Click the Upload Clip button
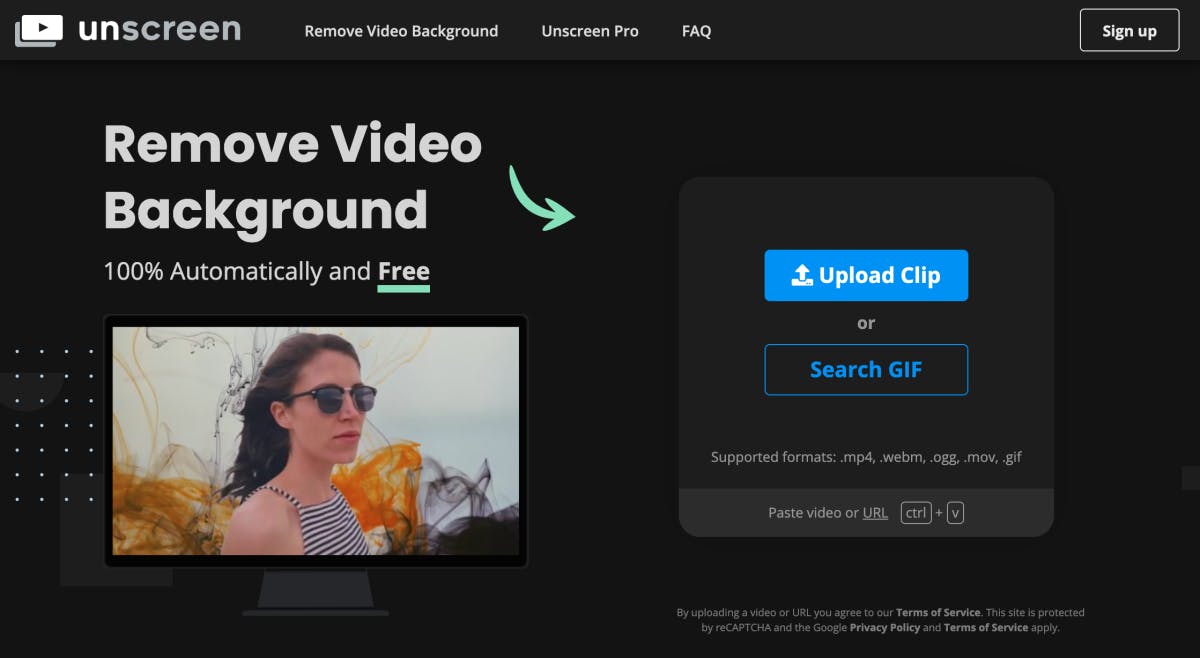 [x=866, y=276]
